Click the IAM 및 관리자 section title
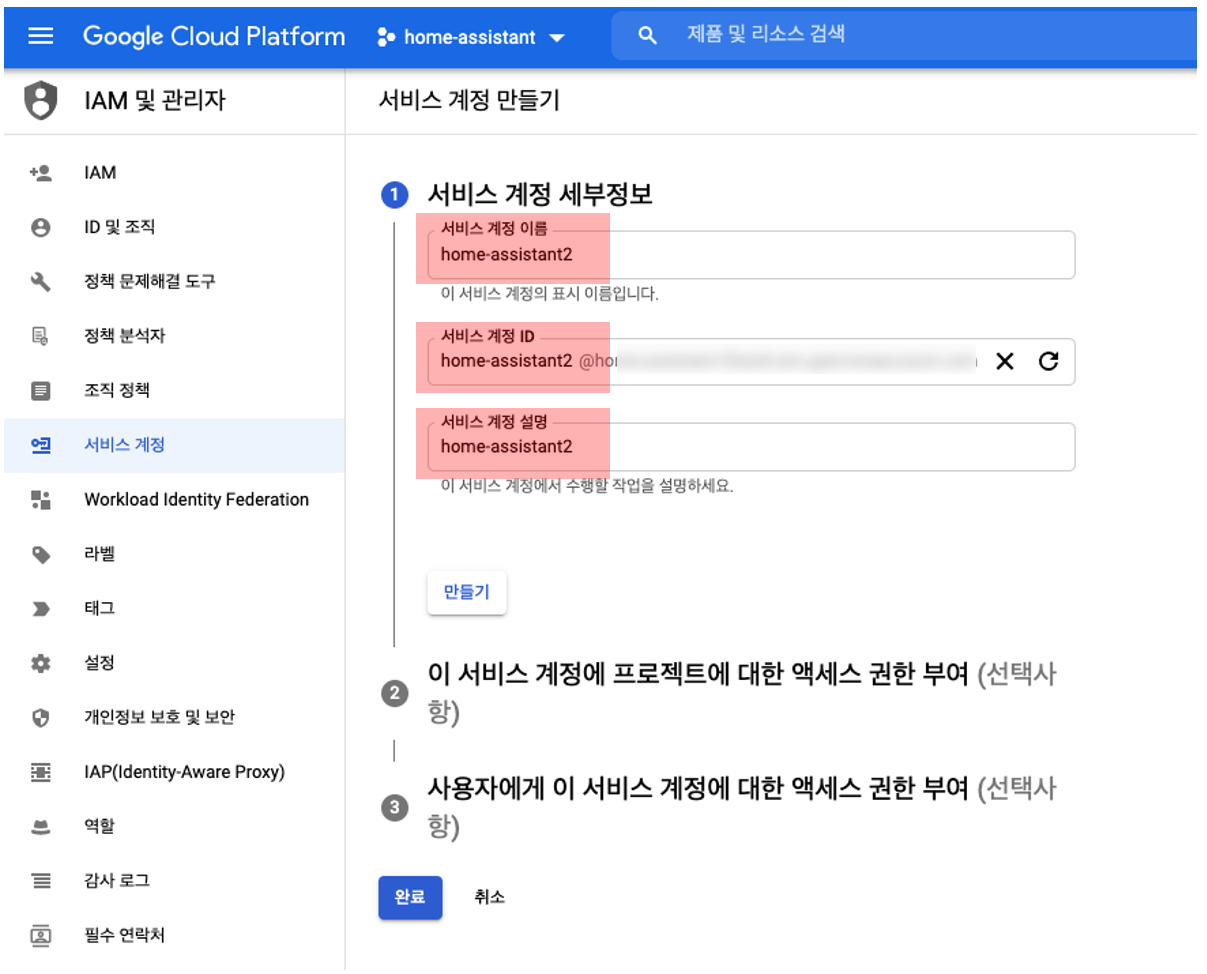 pos(155,100)
